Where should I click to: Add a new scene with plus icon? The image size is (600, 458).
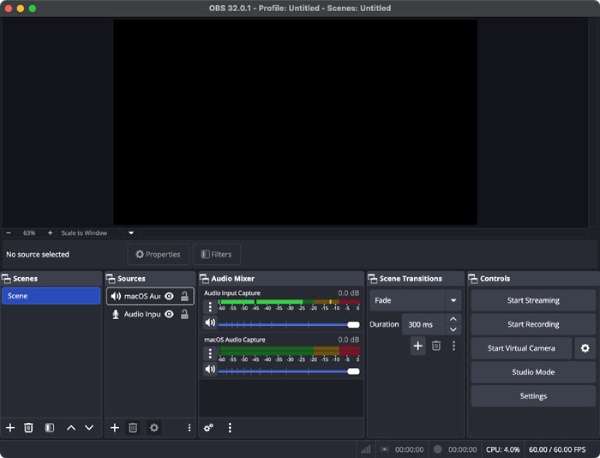10,428
